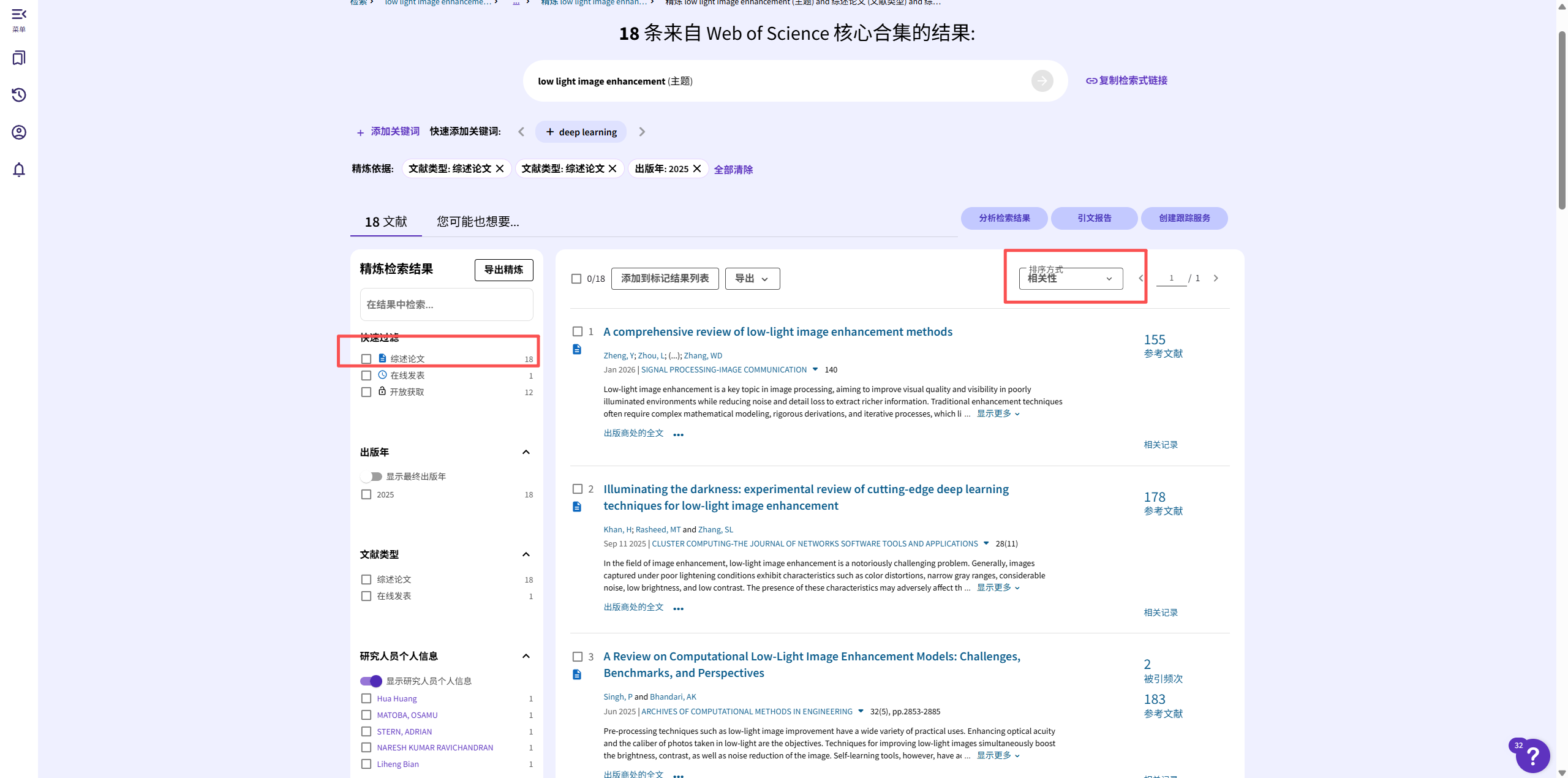1568x778 pixels.
Task: Click the help question mark bubble
Action: pyautogui.click(x=1532, y=756)
